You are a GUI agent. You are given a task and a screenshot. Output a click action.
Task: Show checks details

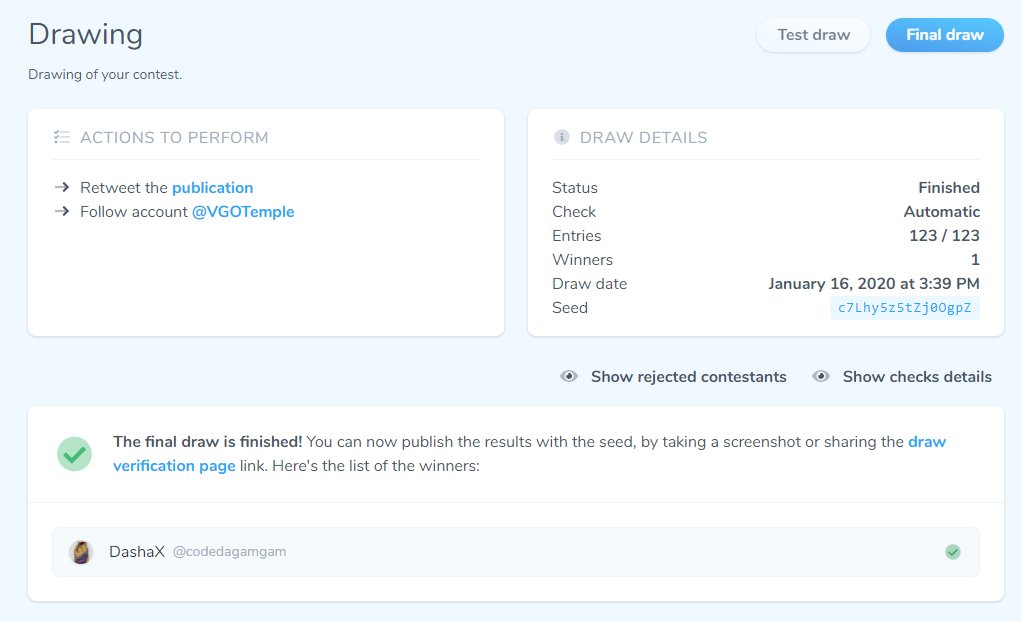917,376
